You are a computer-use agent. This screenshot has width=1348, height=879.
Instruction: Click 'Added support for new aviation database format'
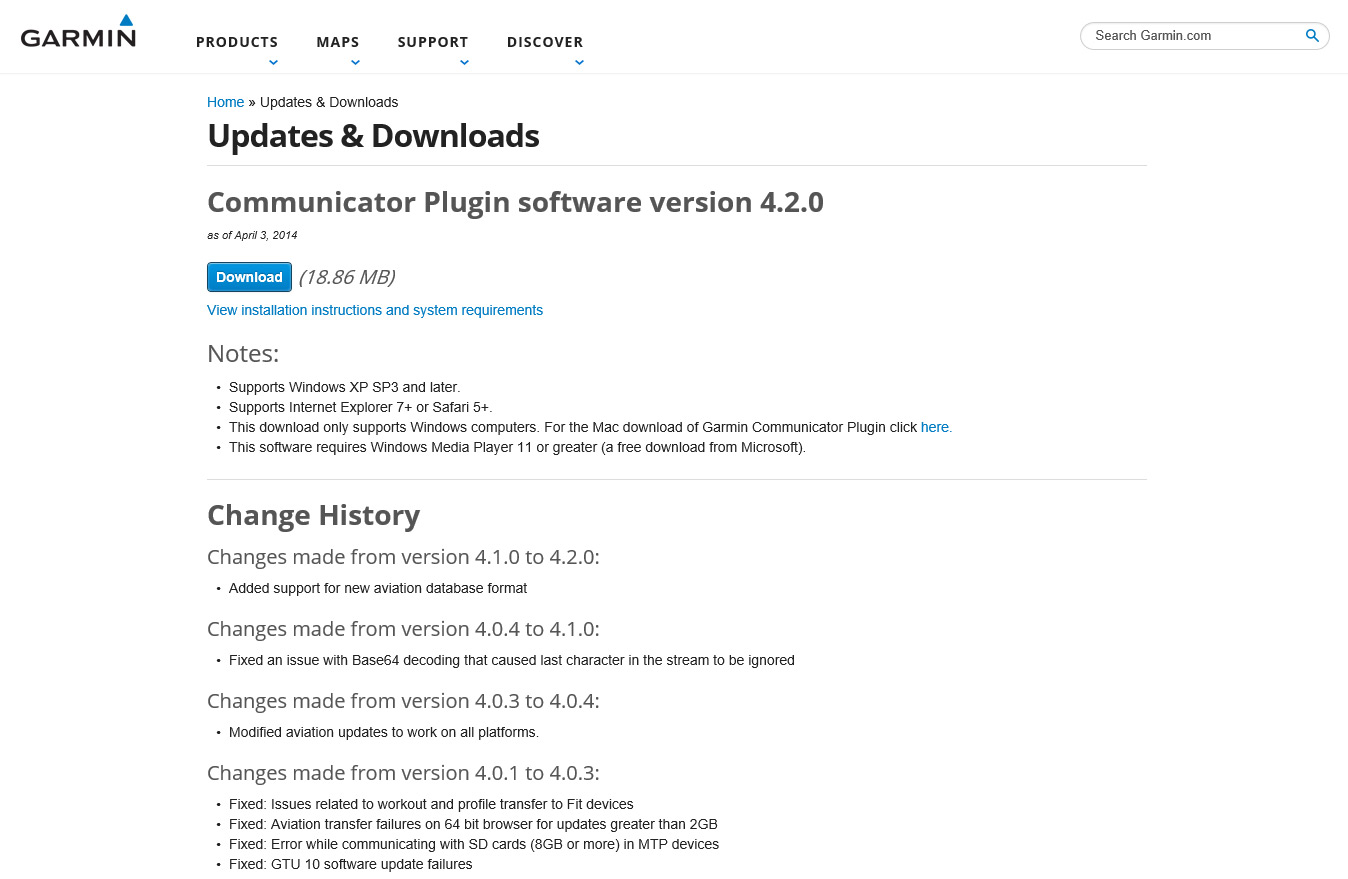[378, 588]
